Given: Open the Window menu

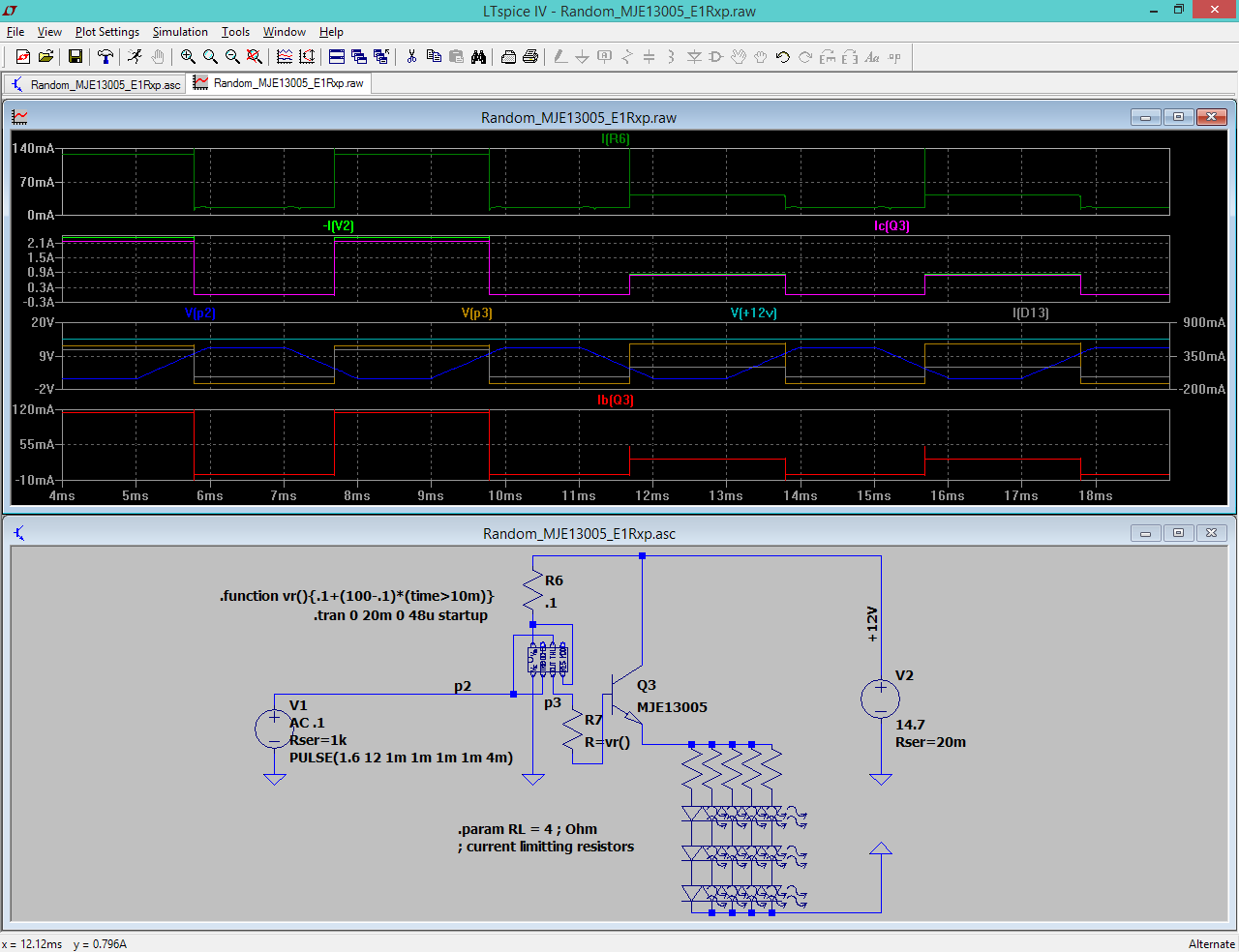Looking at the screenshot, I should coord(285,32).
